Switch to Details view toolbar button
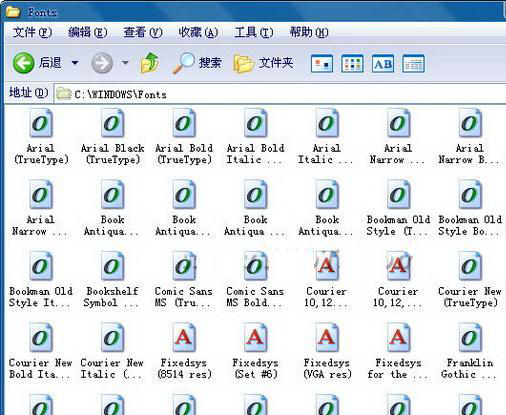This screenshot has width=506, height=415. click(x=413, y=63)
